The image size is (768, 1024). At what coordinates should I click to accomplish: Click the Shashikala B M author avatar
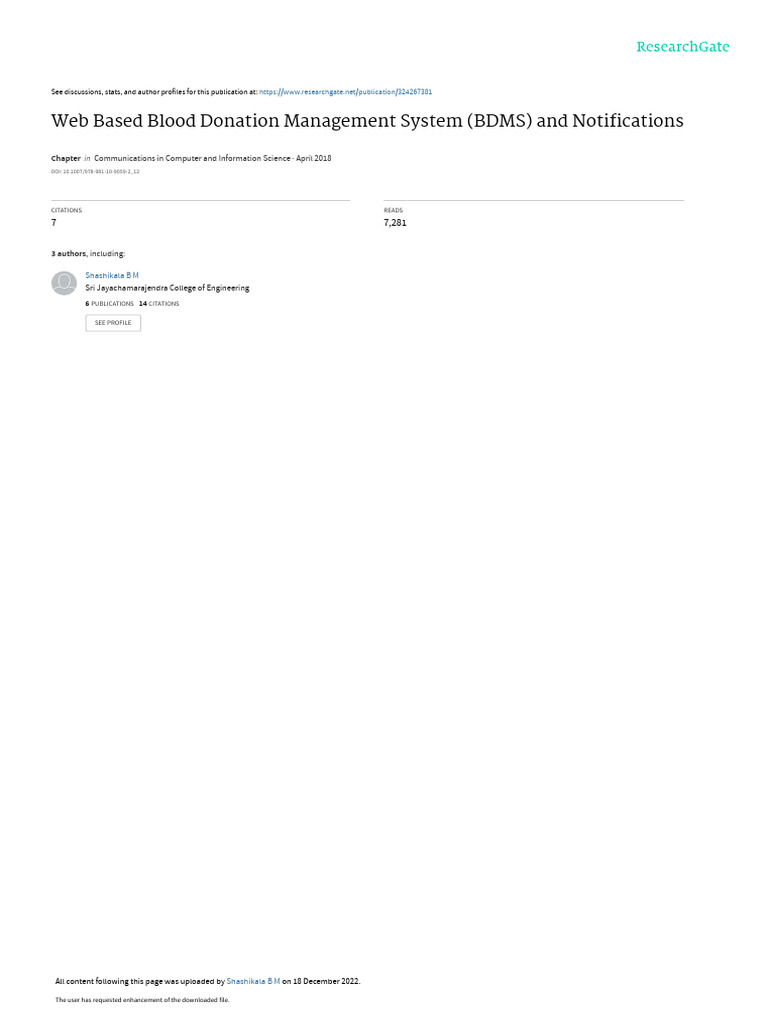point(64,283)
